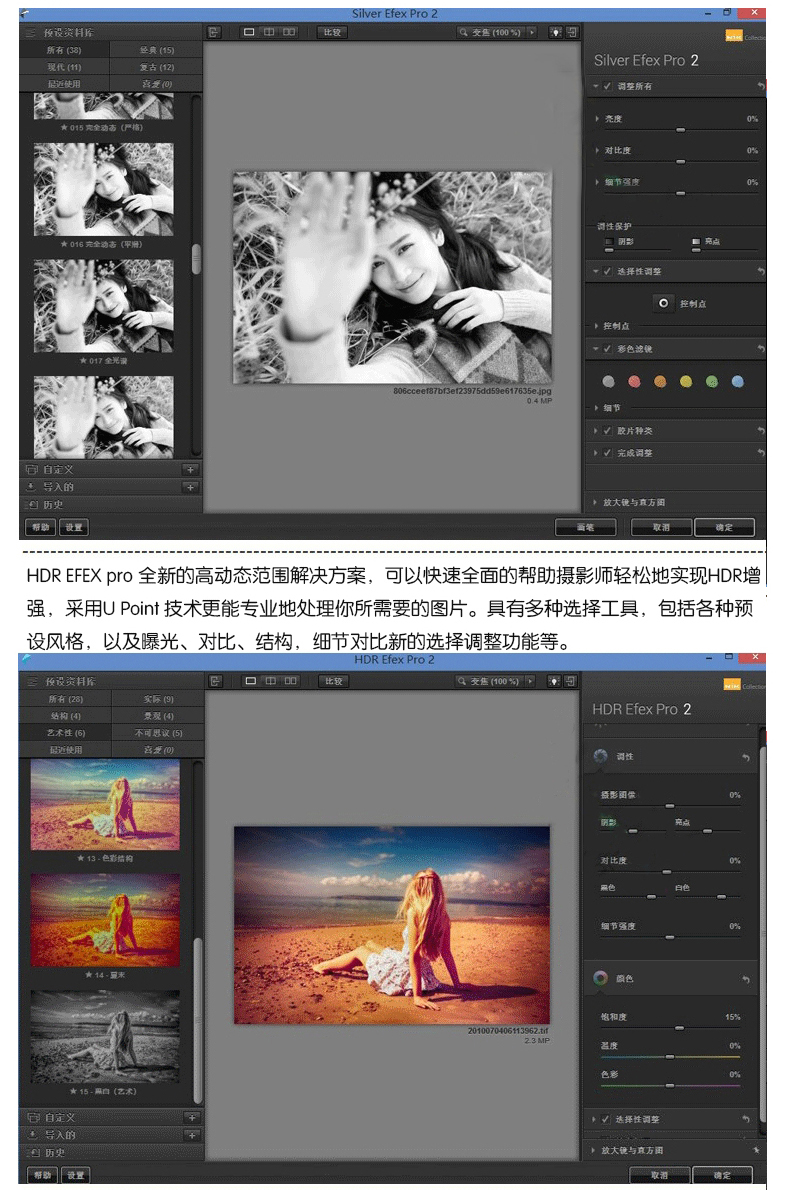Toggle the 胶片种类 checkbox
This screenshot has width=790, height=1190.
607,430
